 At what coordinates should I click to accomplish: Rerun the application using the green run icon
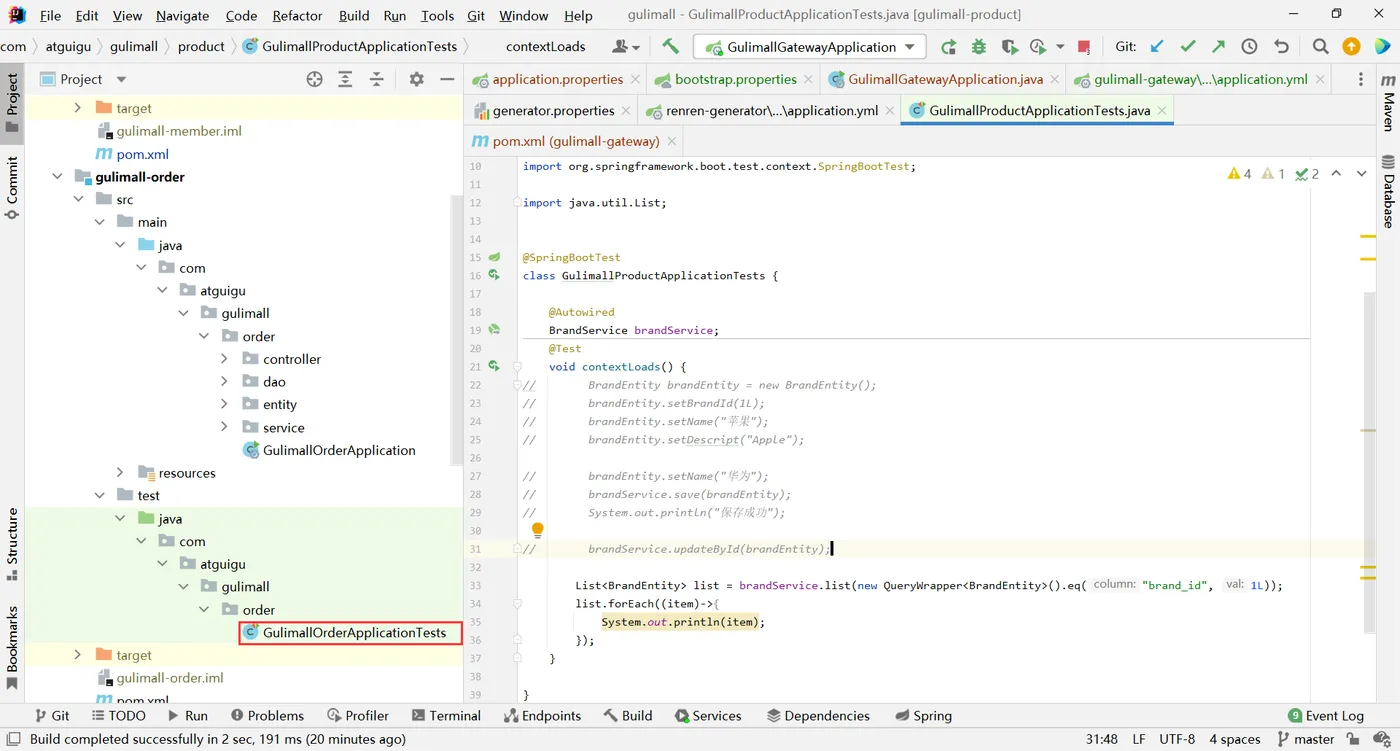coord(948,47)
